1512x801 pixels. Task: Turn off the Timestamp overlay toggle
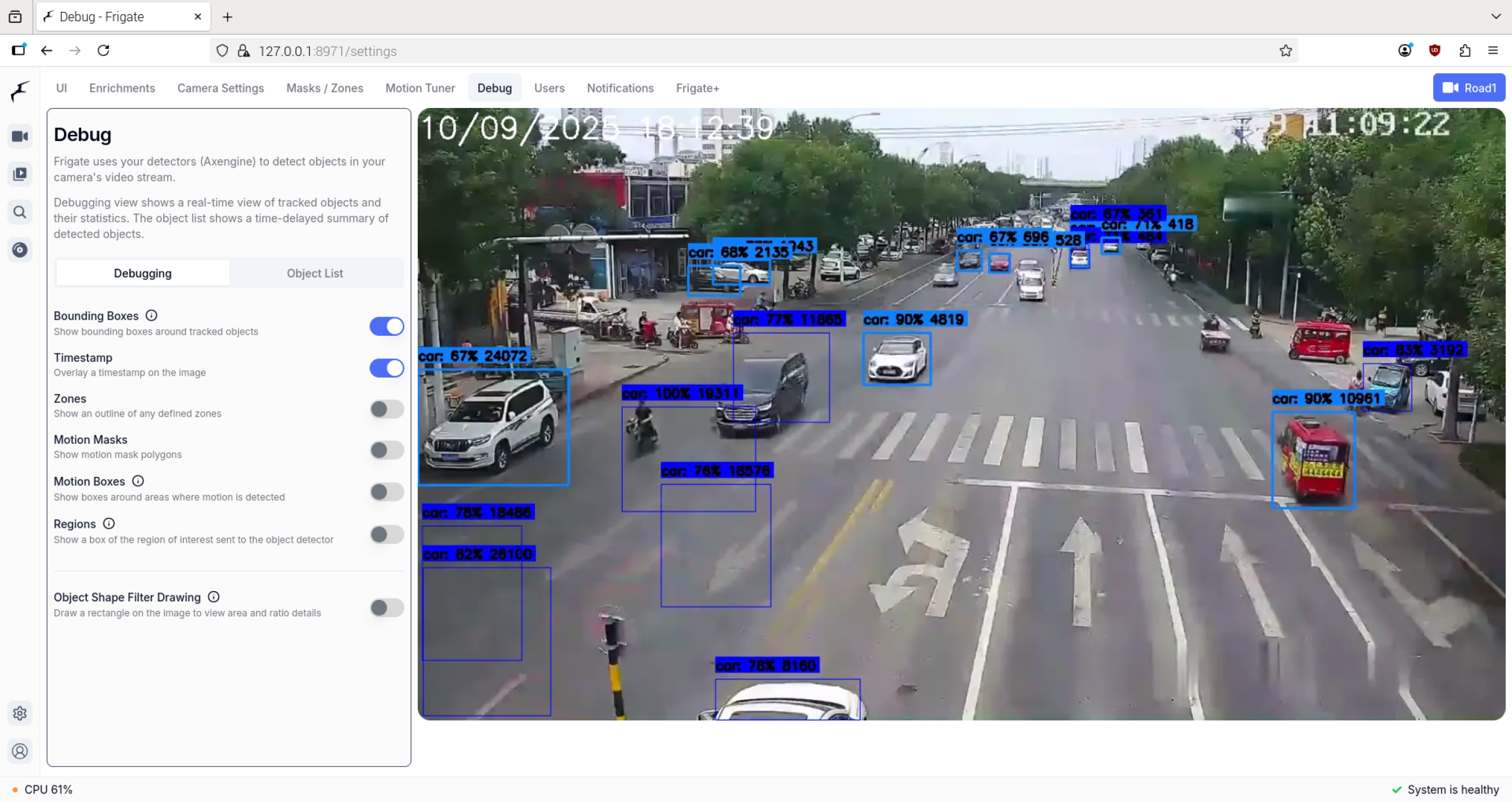(x=386, y=368)
